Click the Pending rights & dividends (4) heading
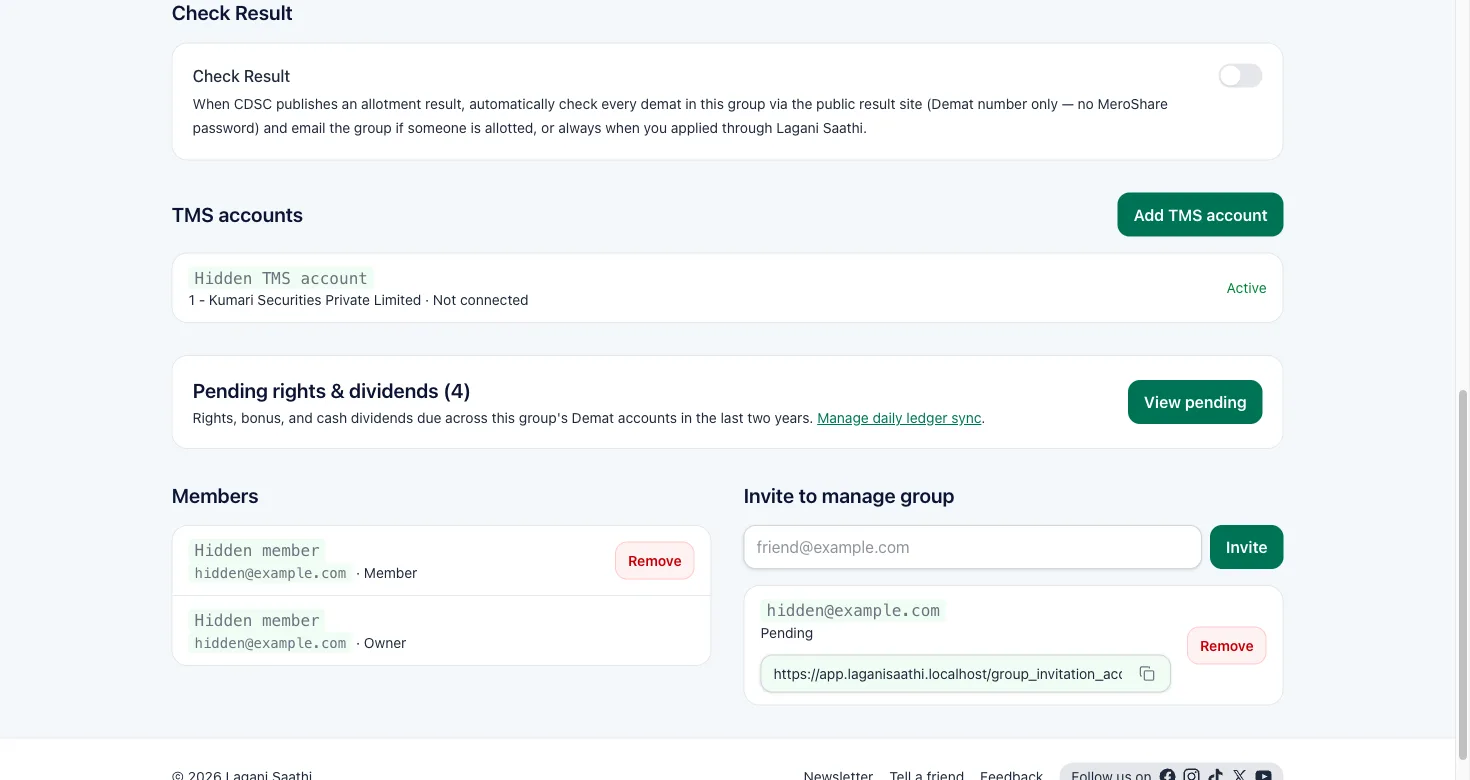The image size is (1470, 780). click(x=331, y=391)
